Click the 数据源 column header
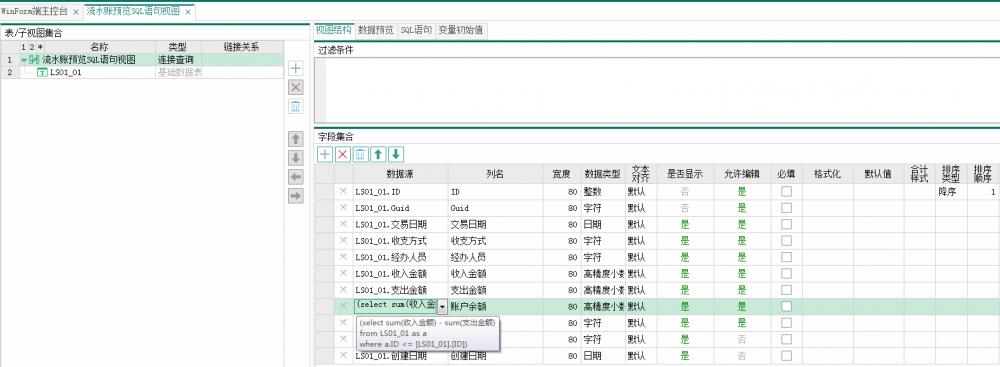The image size is (1000, 367). (401, 174)
